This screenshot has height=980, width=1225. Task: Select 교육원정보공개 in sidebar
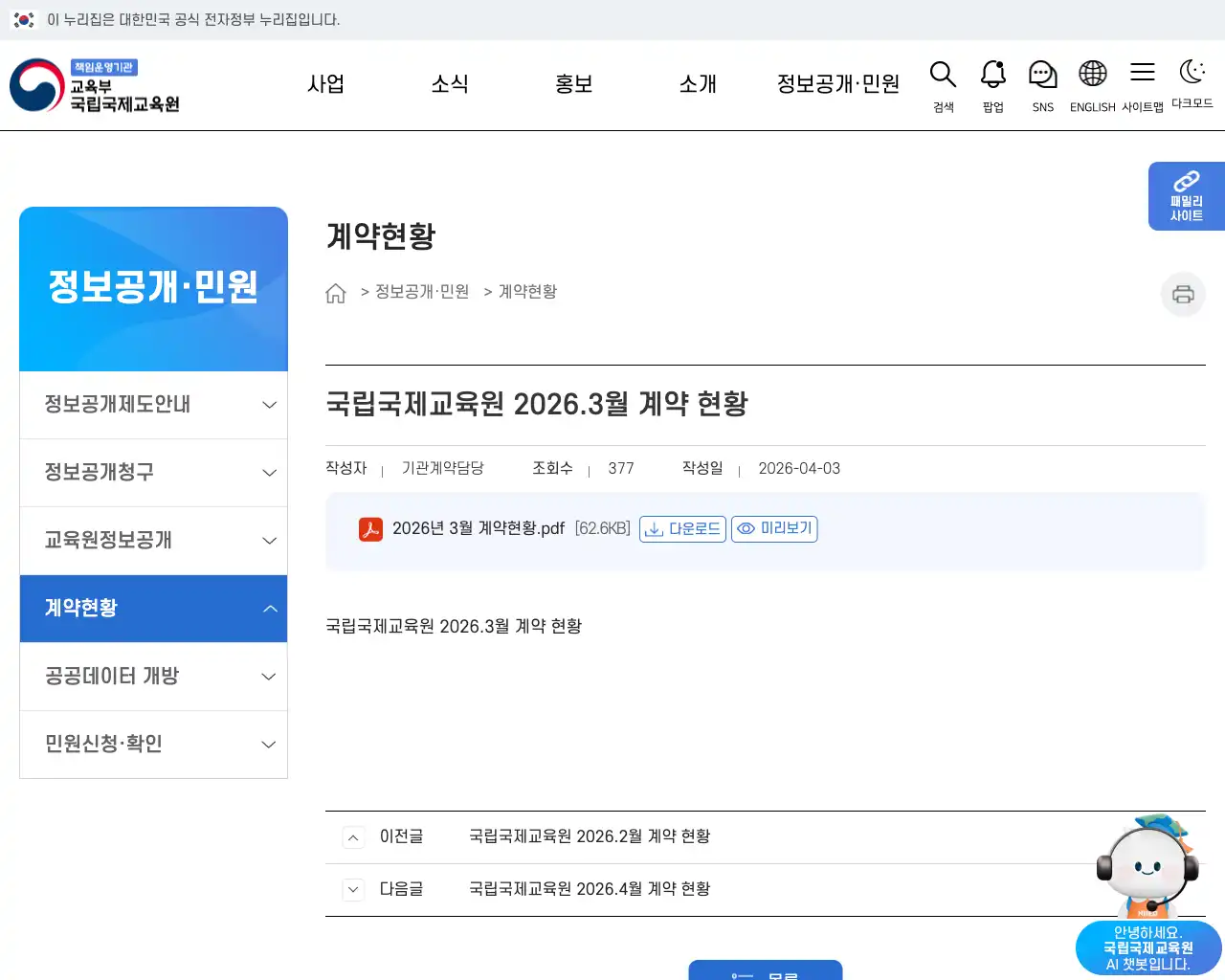pyautogui.click(x=153, y=541)
